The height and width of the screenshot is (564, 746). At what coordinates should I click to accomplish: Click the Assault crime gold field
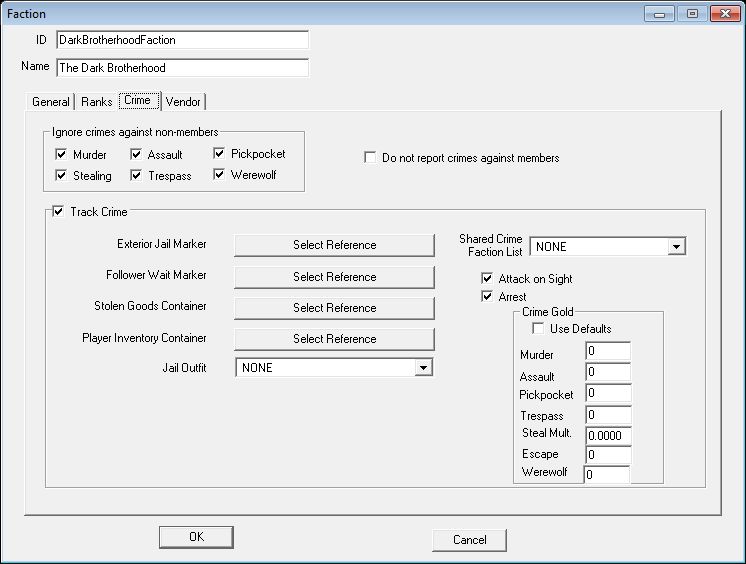point(608,372)
